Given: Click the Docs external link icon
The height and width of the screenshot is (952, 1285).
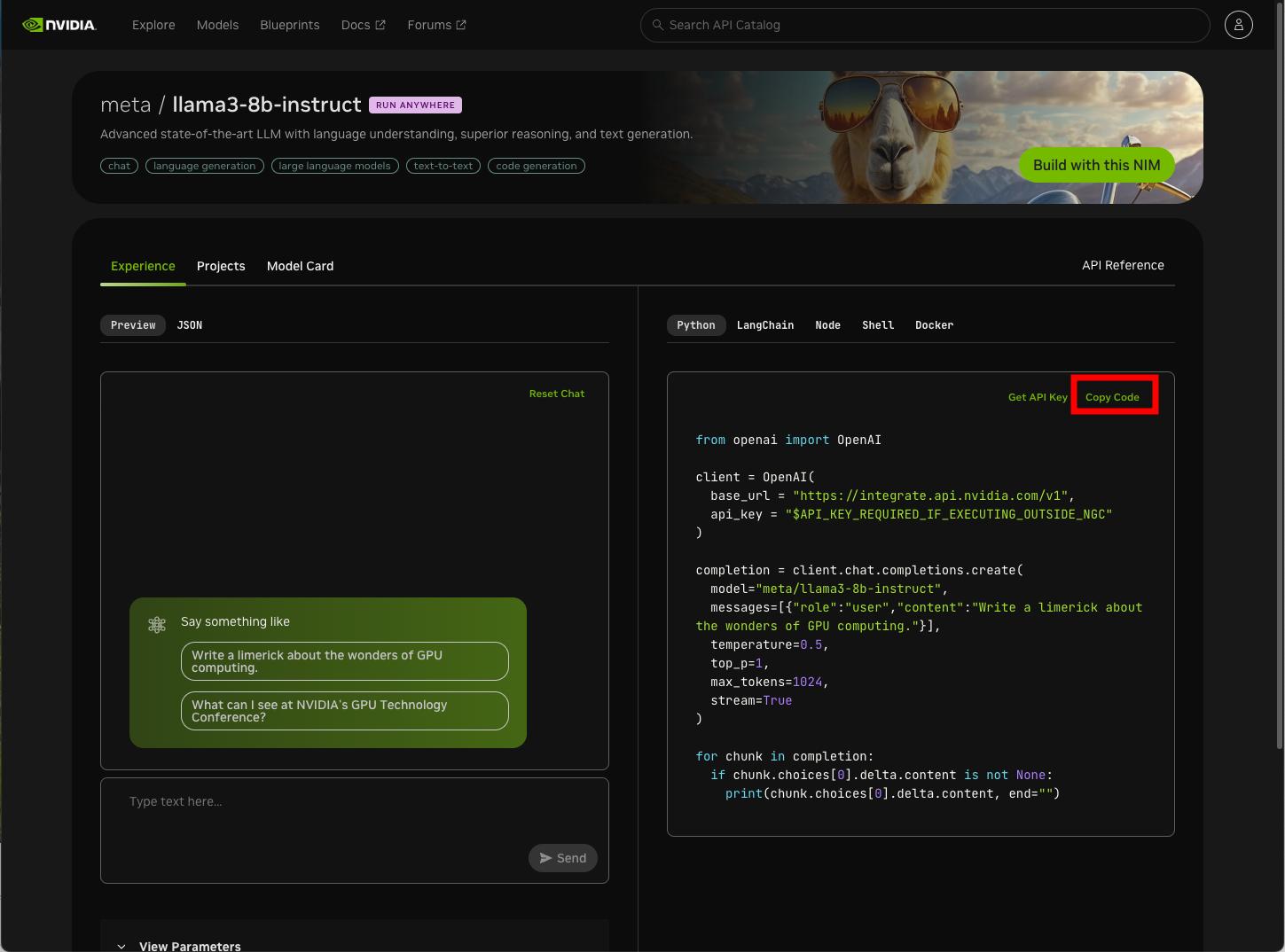Looking at the screenshot, I should tap(380, 25).
